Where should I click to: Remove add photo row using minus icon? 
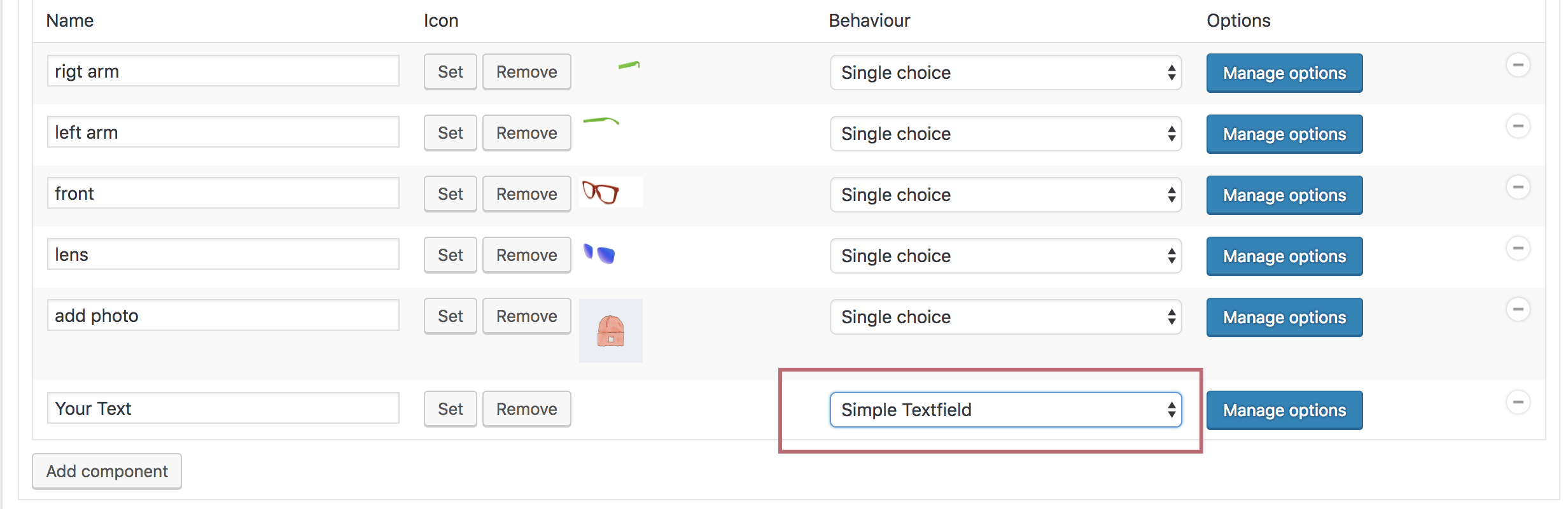click(1518, 309)
